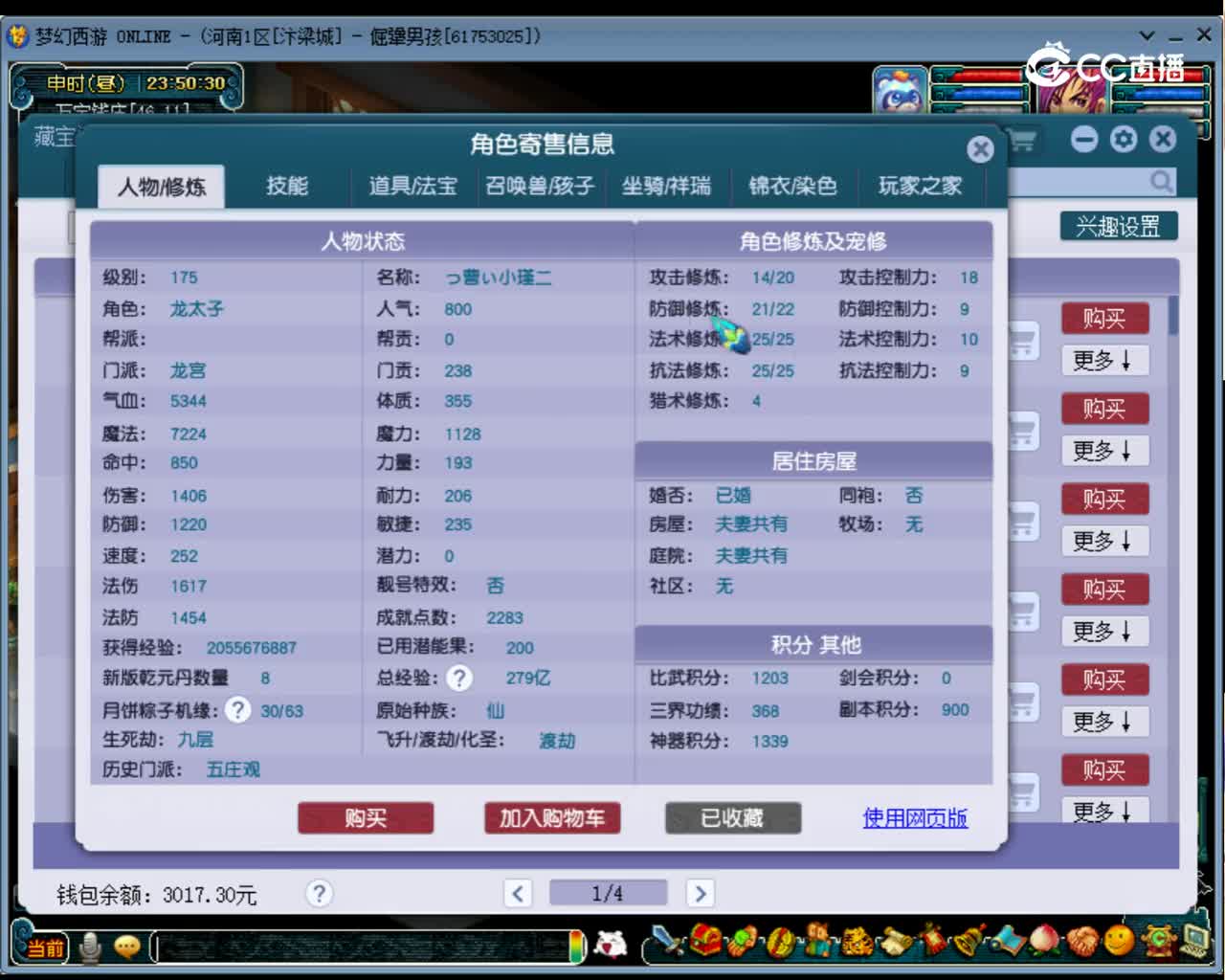Screen dimensions: 1225x980
Task: Expand 更多 in the fourth listing row
Action: (1103, 632)
